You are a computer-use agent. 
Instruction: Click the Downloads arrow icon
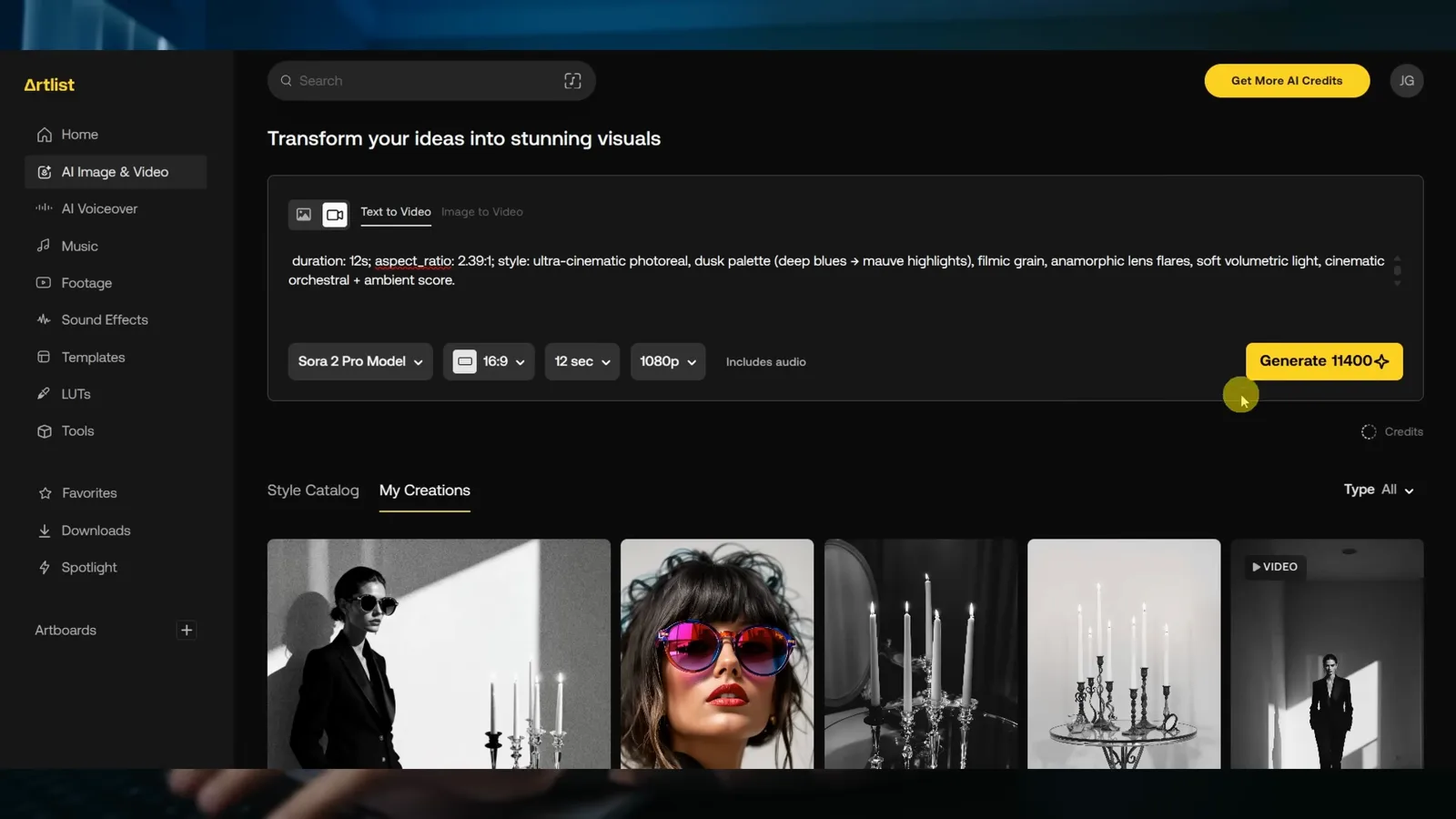[x=44, y=531]
